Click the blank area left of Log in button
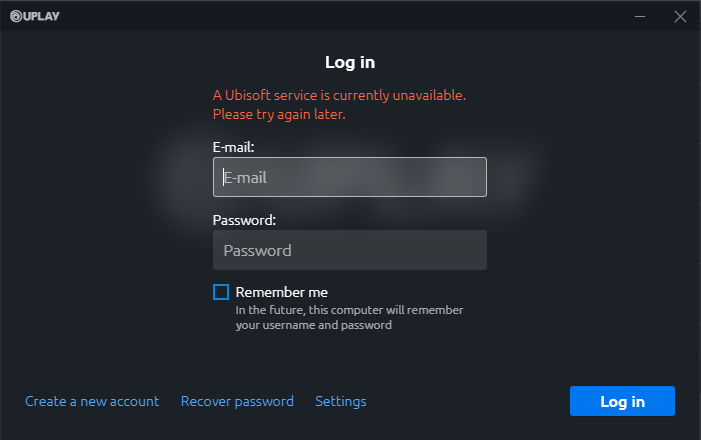This screenshot has width=701, height=440. [470, 401]
